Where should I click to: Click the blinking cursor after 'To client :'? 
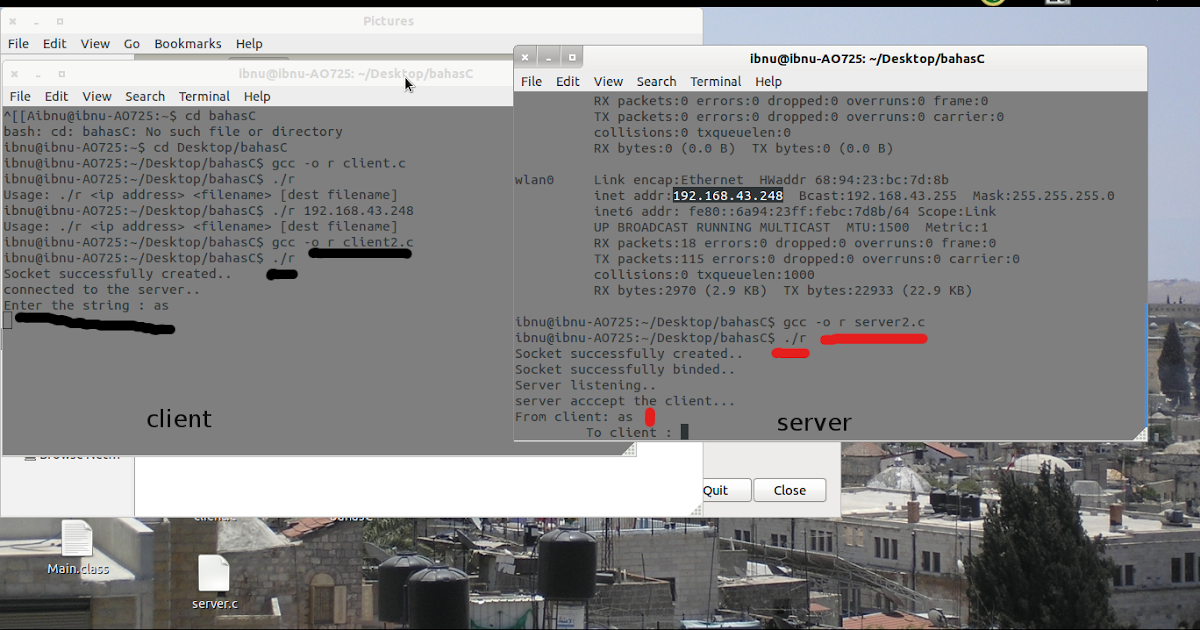683,430
